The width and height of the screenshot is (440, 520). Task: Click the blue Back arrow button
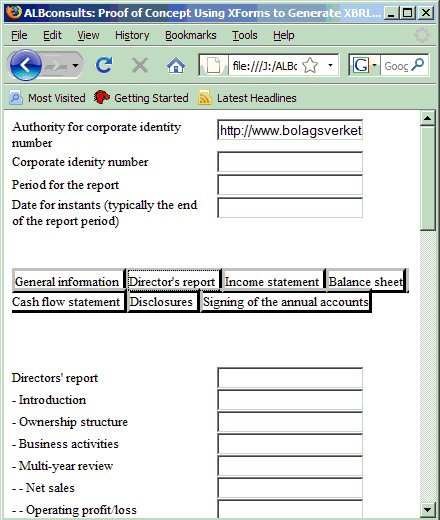[26, 65]
